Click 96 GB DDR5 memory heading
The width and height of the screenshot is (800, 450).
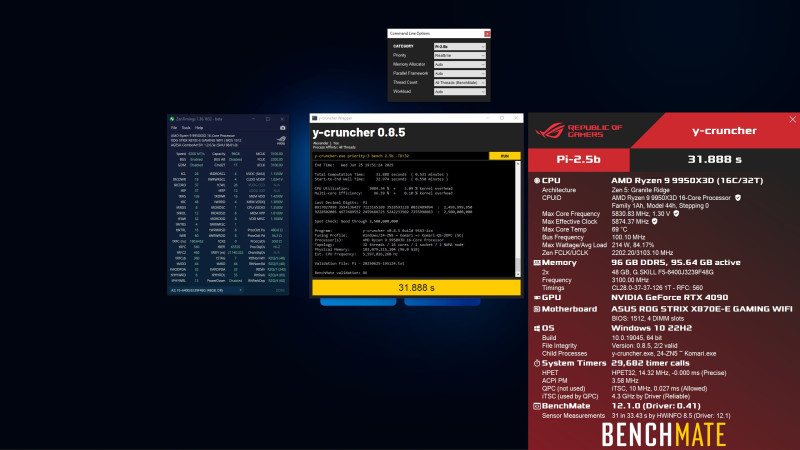pos(676,263)
